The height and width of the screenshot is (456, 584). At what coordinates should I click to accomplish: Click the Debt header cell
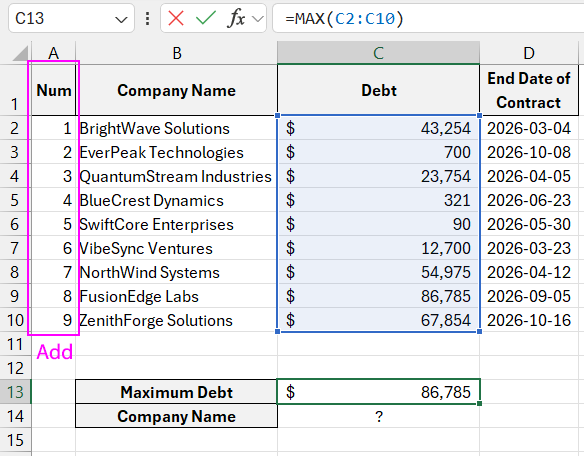[378, 90]
